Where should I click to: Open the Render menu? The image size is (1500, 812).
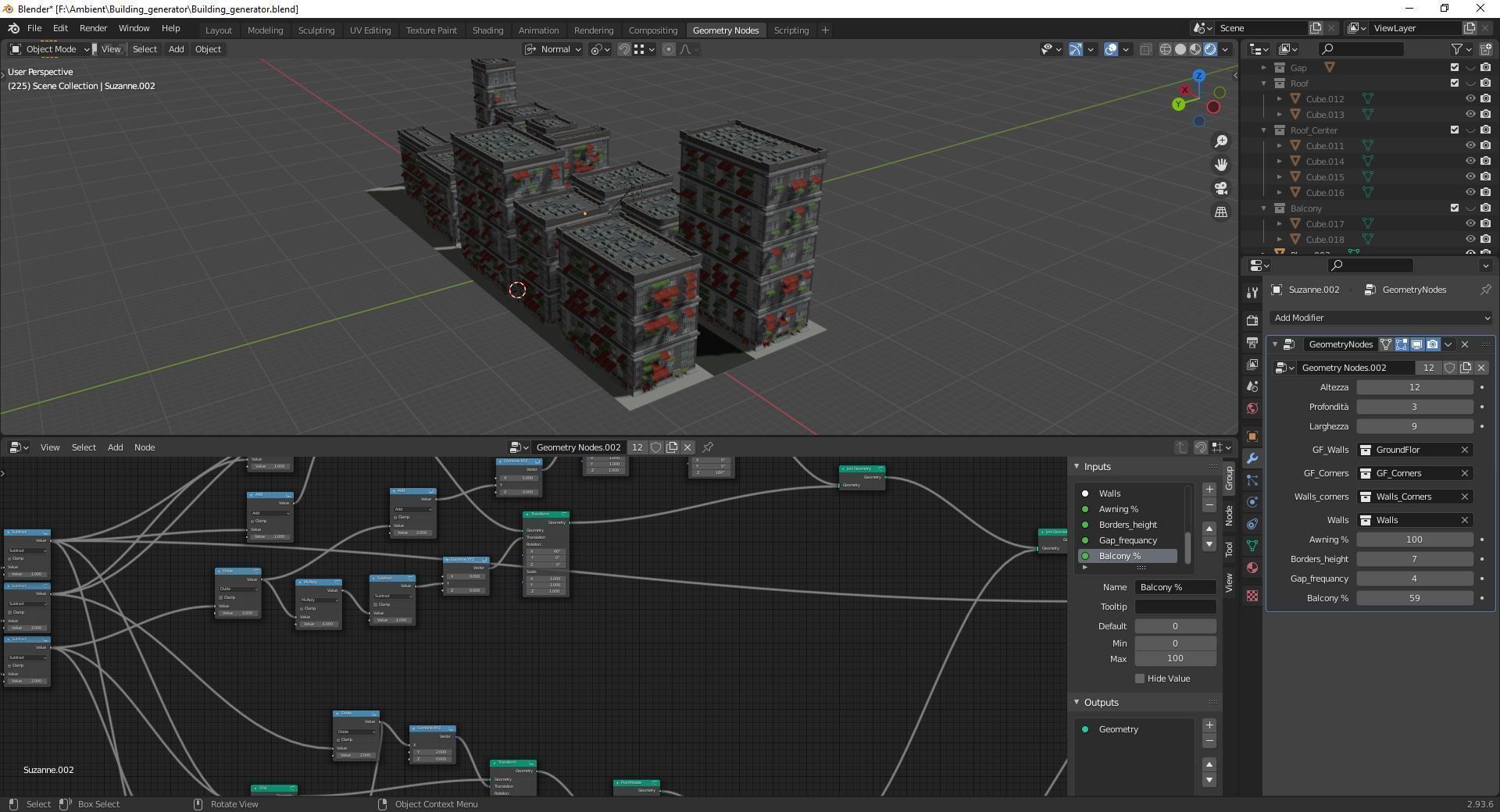(93, 28)
